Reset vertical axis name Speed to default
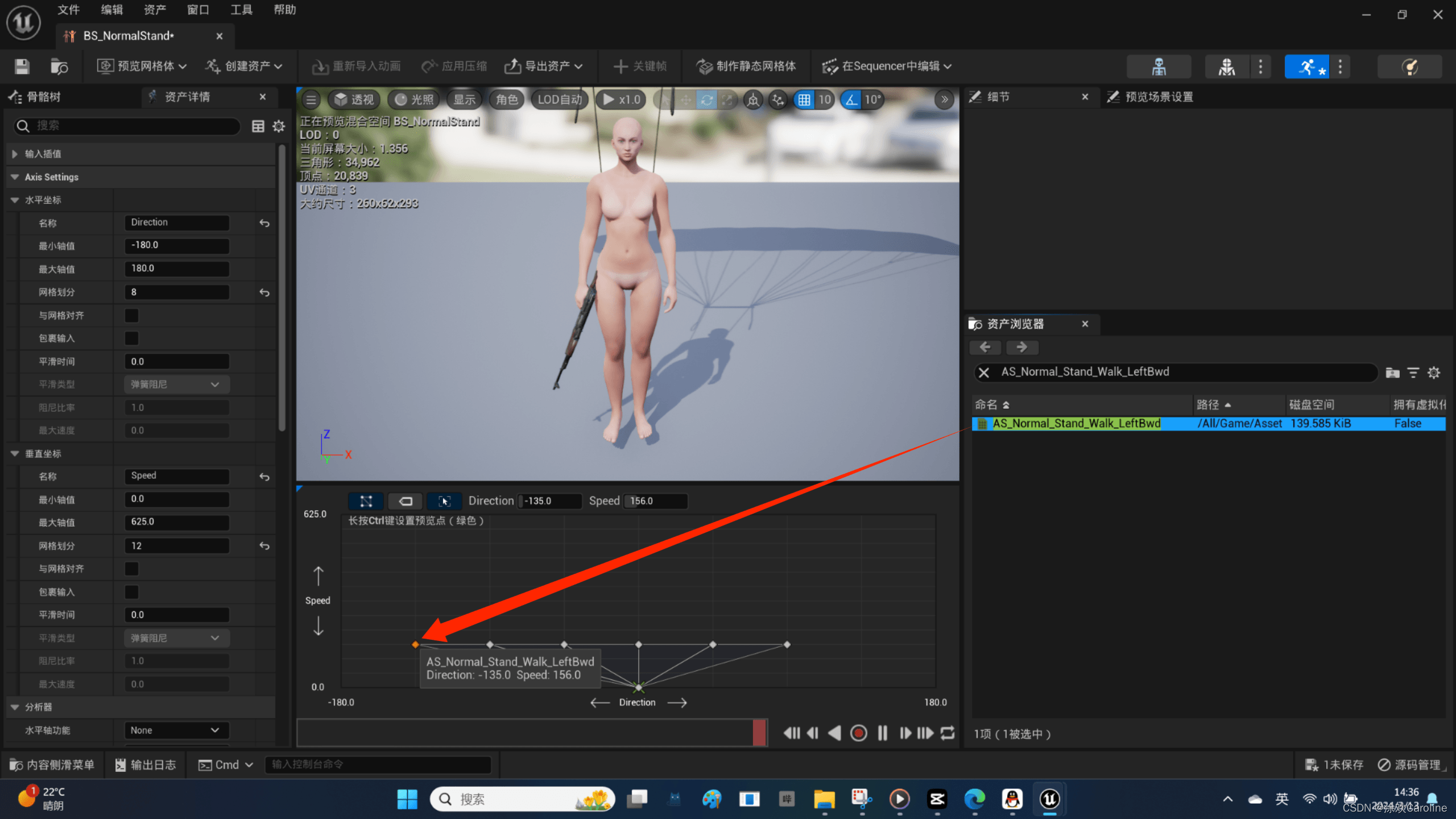The image size is (1456, 819). (264, 477)
